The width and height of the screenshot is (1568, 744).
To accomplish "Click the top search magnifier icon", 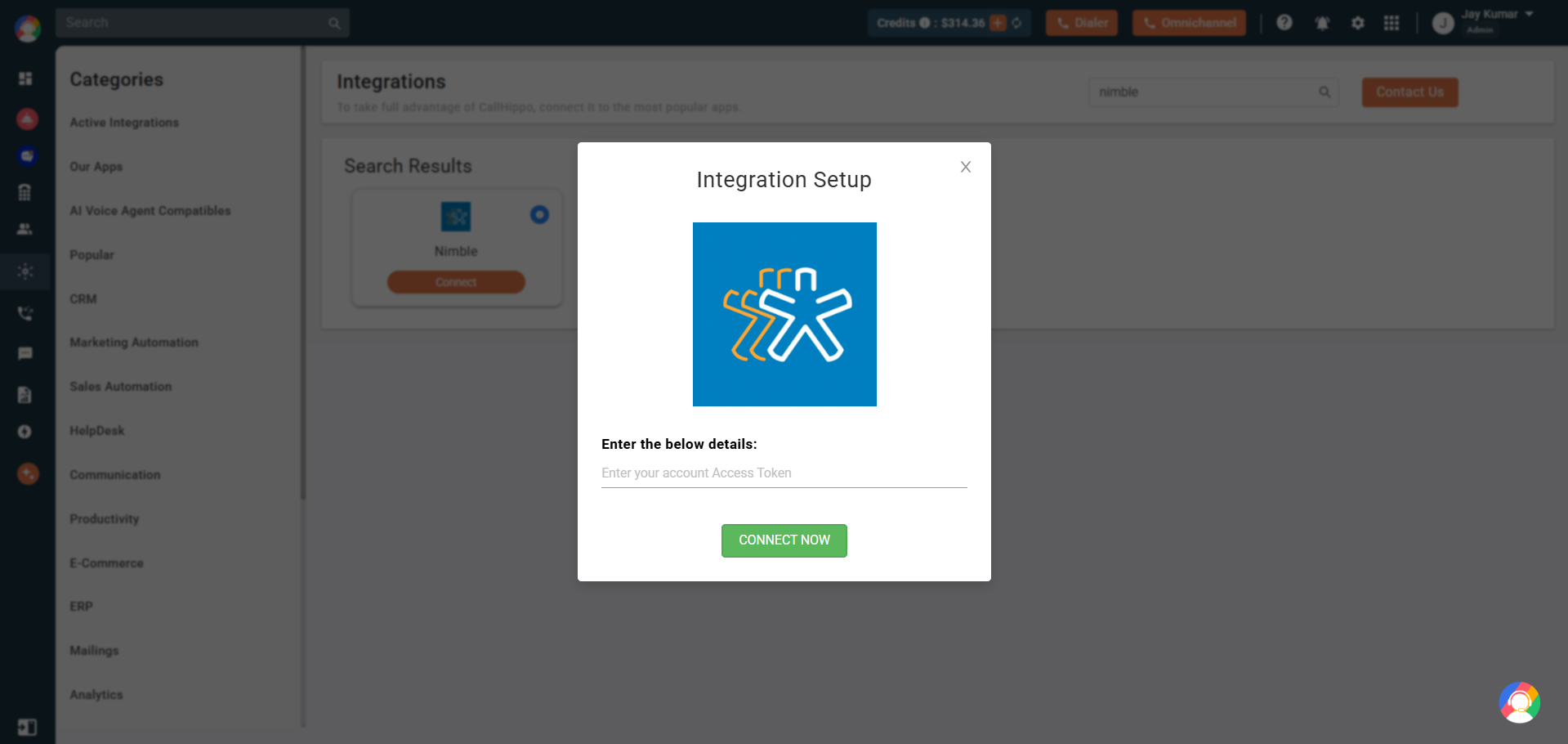I will coord(334,24).
